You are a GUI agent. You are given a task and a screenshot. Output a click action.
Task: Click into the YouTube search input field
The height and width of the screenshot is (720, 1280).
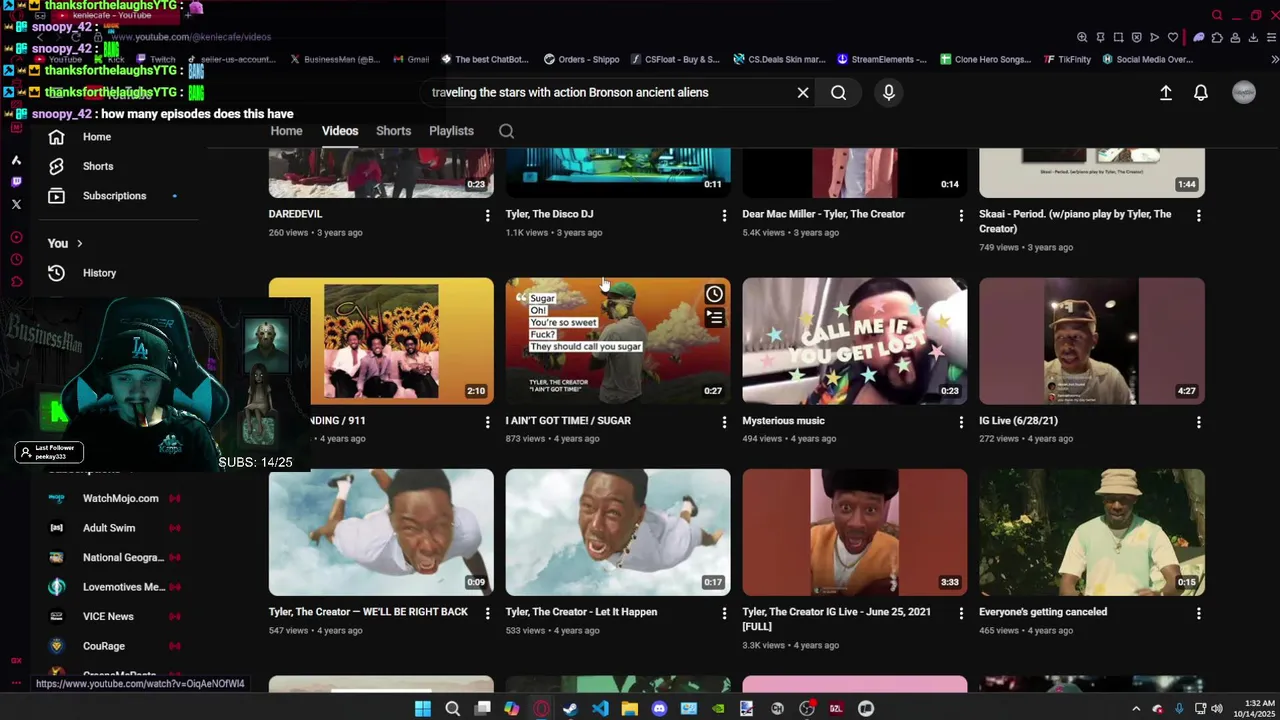(x=610, y=93)
